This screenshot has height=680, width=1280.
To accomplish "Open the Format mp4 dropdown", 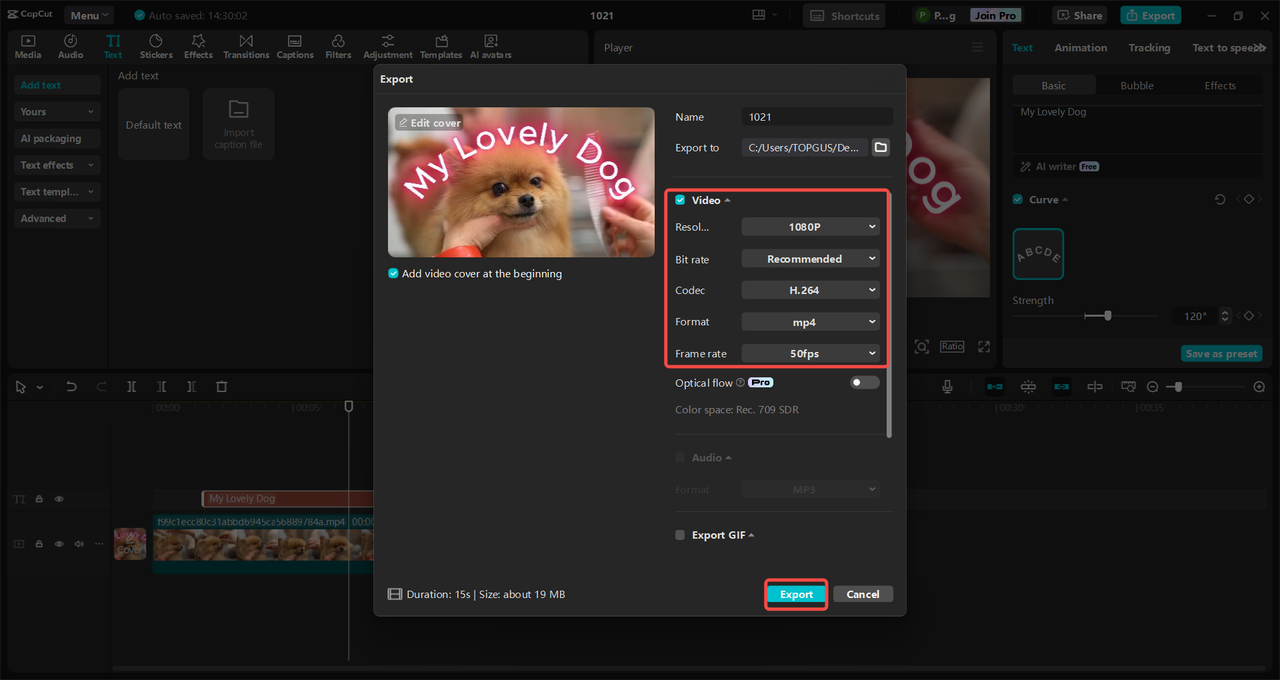I will point(811,322).
